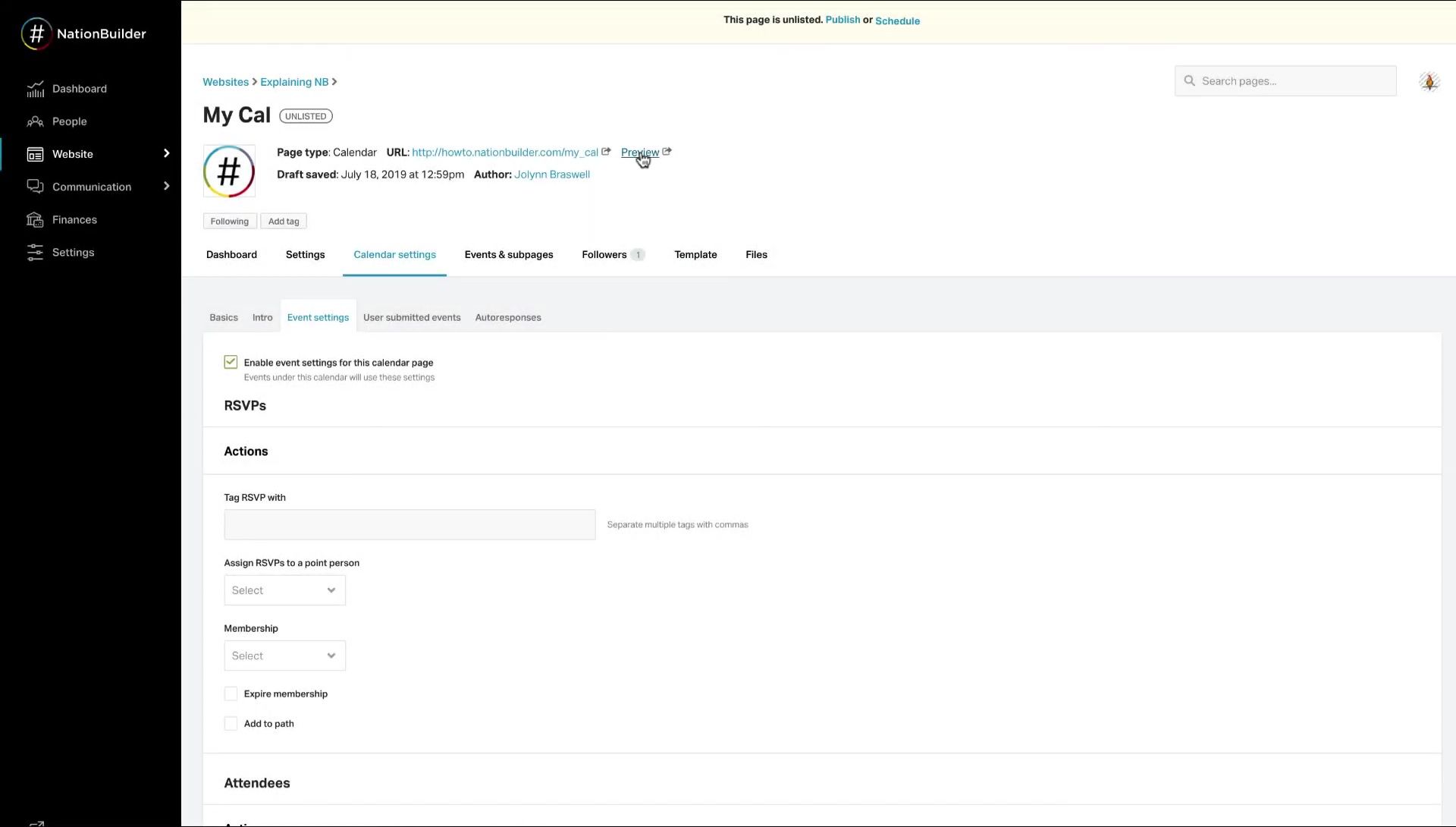The image size is (1456, 827).
Task: Open the Settings sliders icon in sidebar
Action: tap(36, 252)
